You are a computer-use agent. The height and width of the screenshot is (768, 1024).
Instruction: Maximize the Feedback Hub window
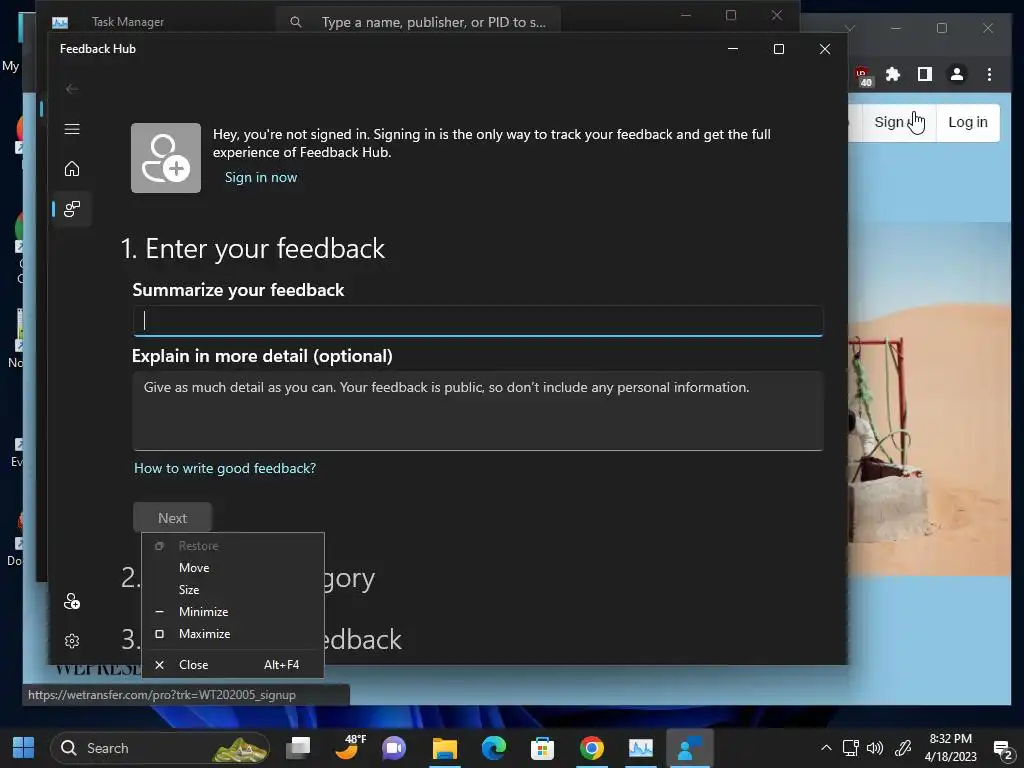tap(778, 49)
